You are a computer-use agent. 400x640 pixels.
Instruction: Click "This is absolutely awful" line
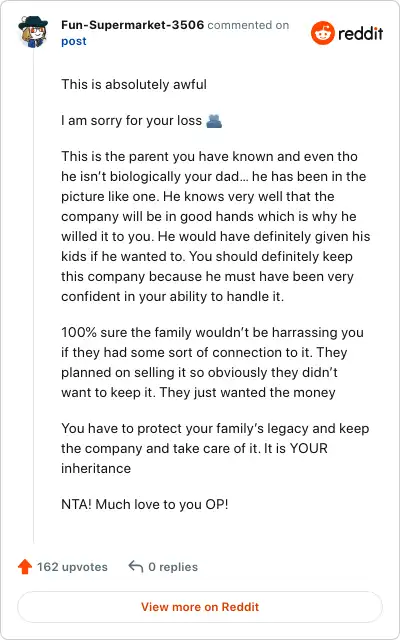(x=134, y=84)
